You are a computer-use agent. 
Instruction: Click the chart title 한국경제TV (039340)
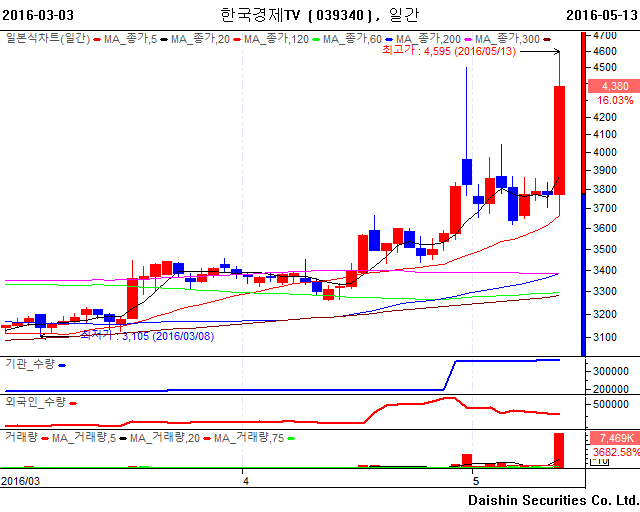pyautogui.click(x=296, y=15)
